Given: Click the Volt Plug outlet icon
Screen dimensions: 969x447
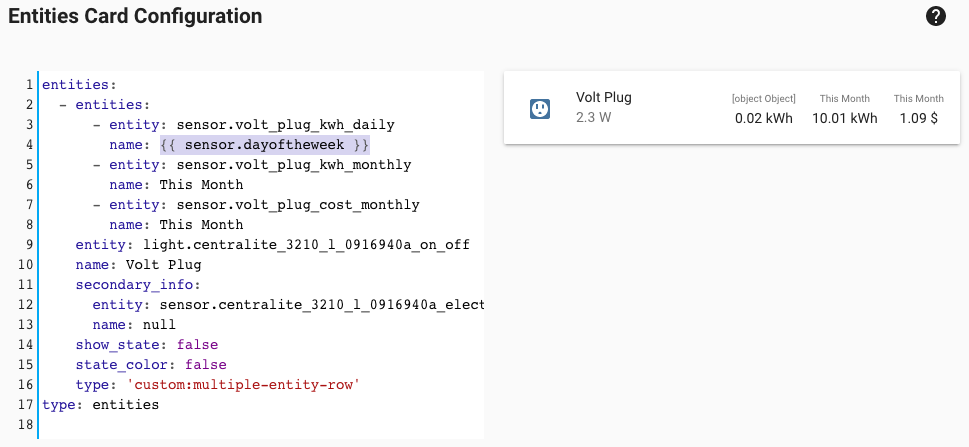Looking at the screenshot, I should pyautogui.click(x=540, y=108).
